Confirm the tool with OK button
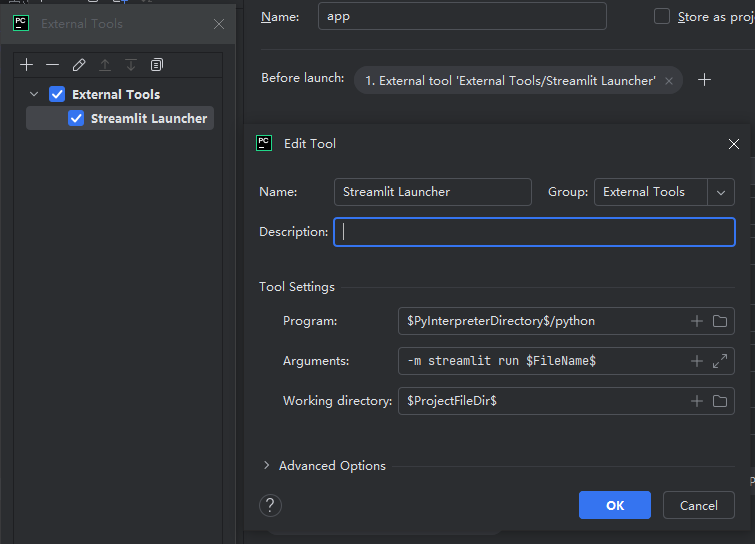The image size is (755, 544). click(x=614, y=505)
